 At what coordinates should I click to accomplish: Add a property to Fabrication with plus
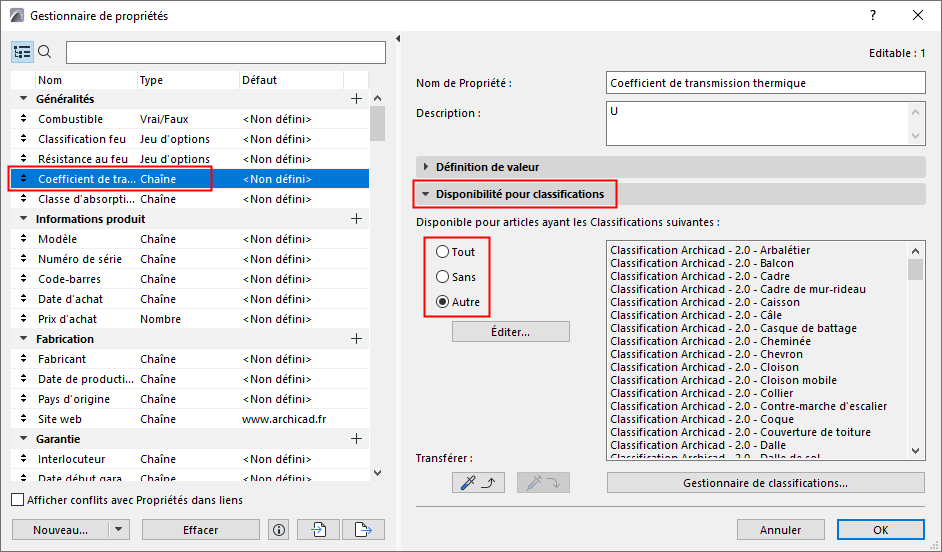pyautogui.click(x=356, y=339)
